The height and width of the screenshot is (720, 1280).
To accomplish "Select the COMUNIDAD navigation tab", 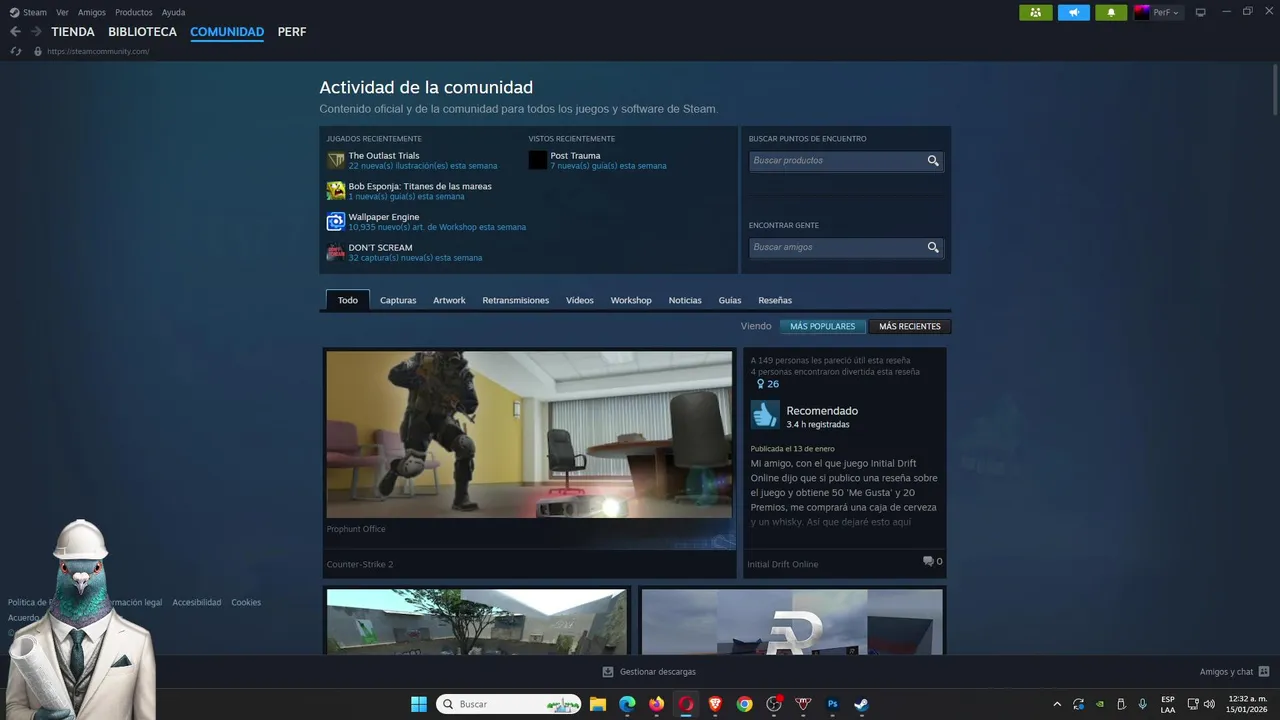I will [227, 32].
